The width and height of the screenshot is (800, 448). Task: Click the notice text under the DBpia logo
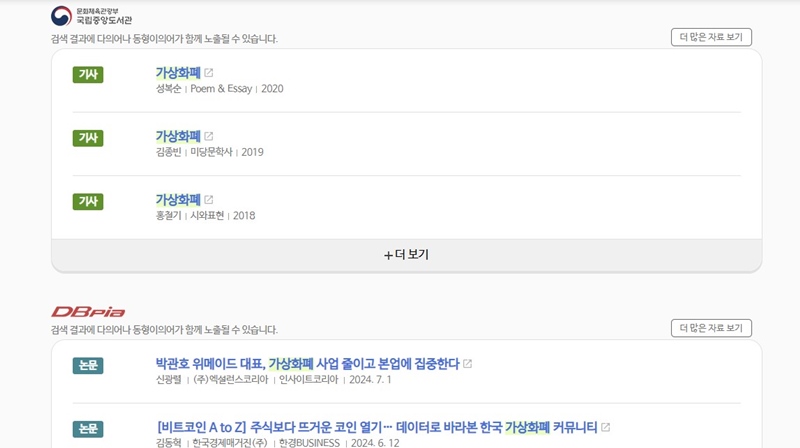point(164,330)
